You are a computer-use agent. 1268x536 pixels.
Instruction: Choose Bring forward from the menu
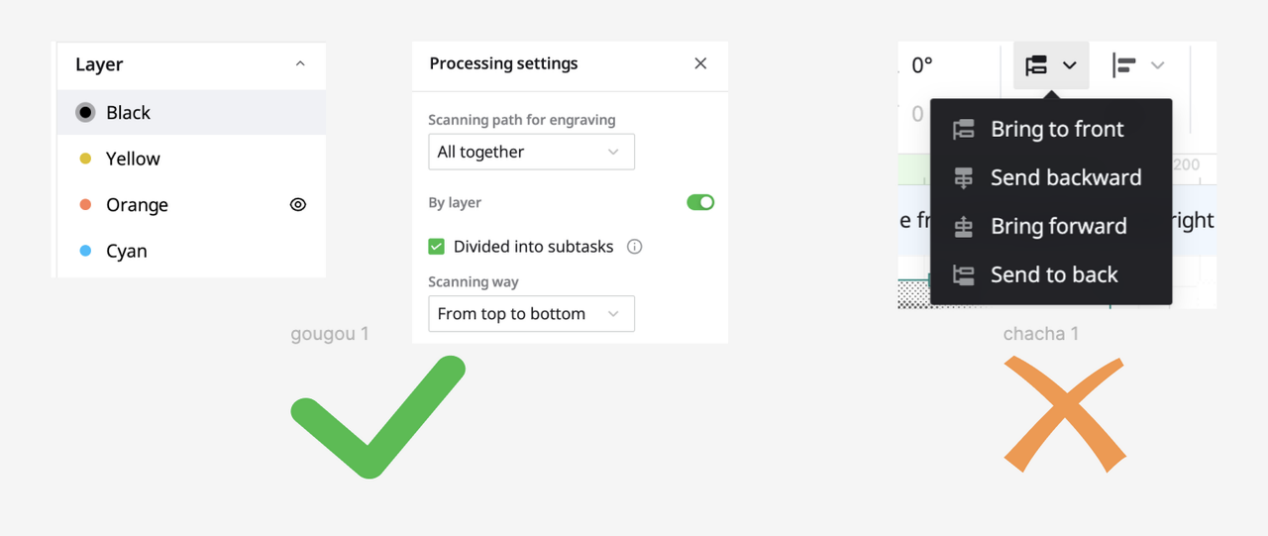pyautogui.click(x=1058, y=227)
